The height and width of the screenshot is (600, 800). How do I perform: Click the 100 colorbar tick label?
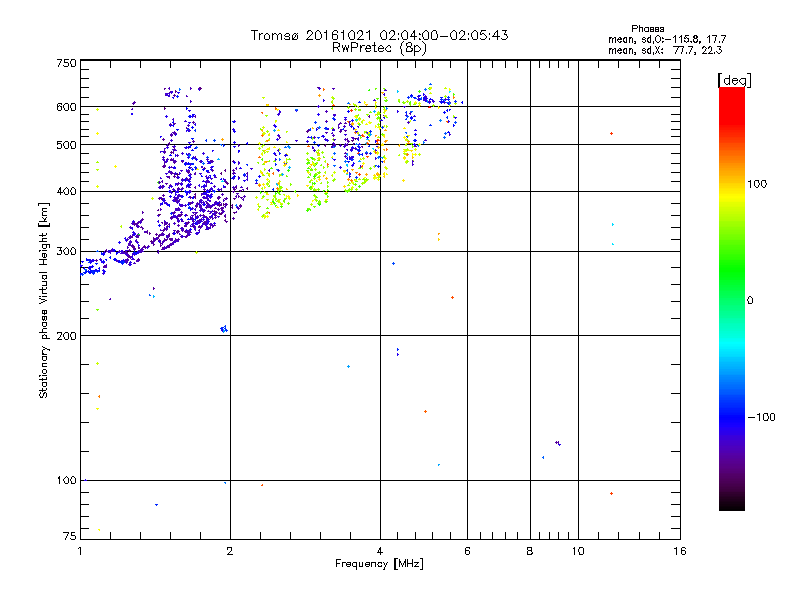tap(759, 184)
